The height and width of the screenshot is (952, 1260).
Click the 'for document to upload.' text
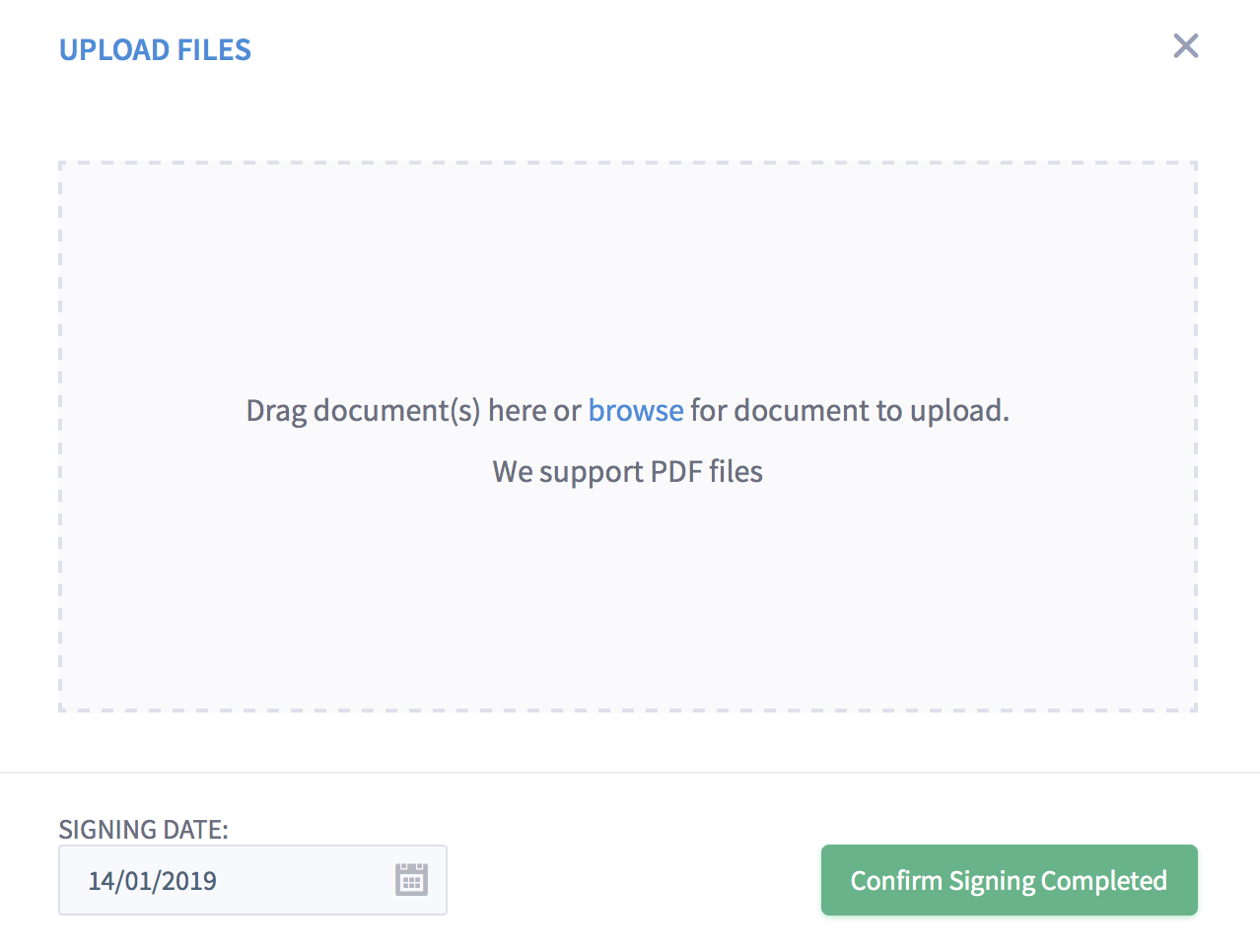click(x=850, y=410)
